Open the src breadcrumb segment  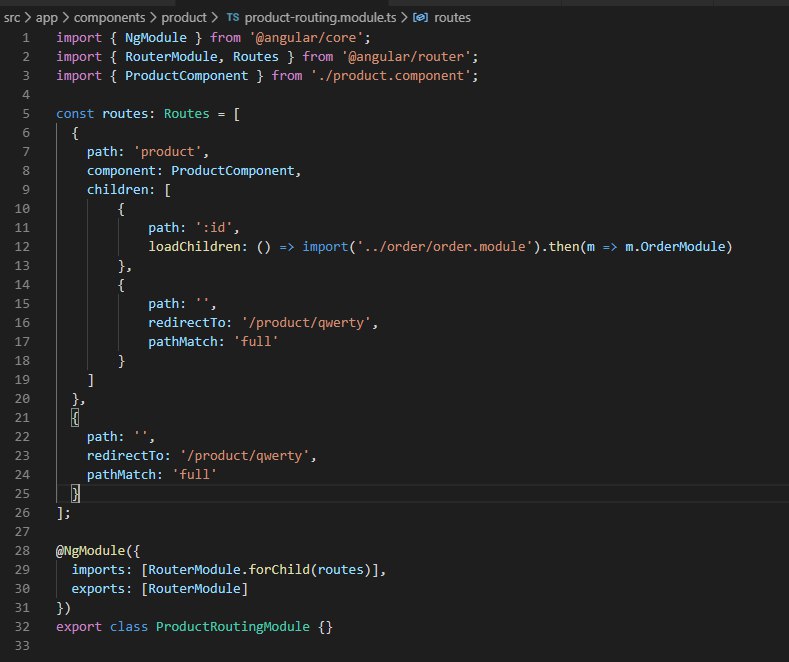tap(12, 18)
